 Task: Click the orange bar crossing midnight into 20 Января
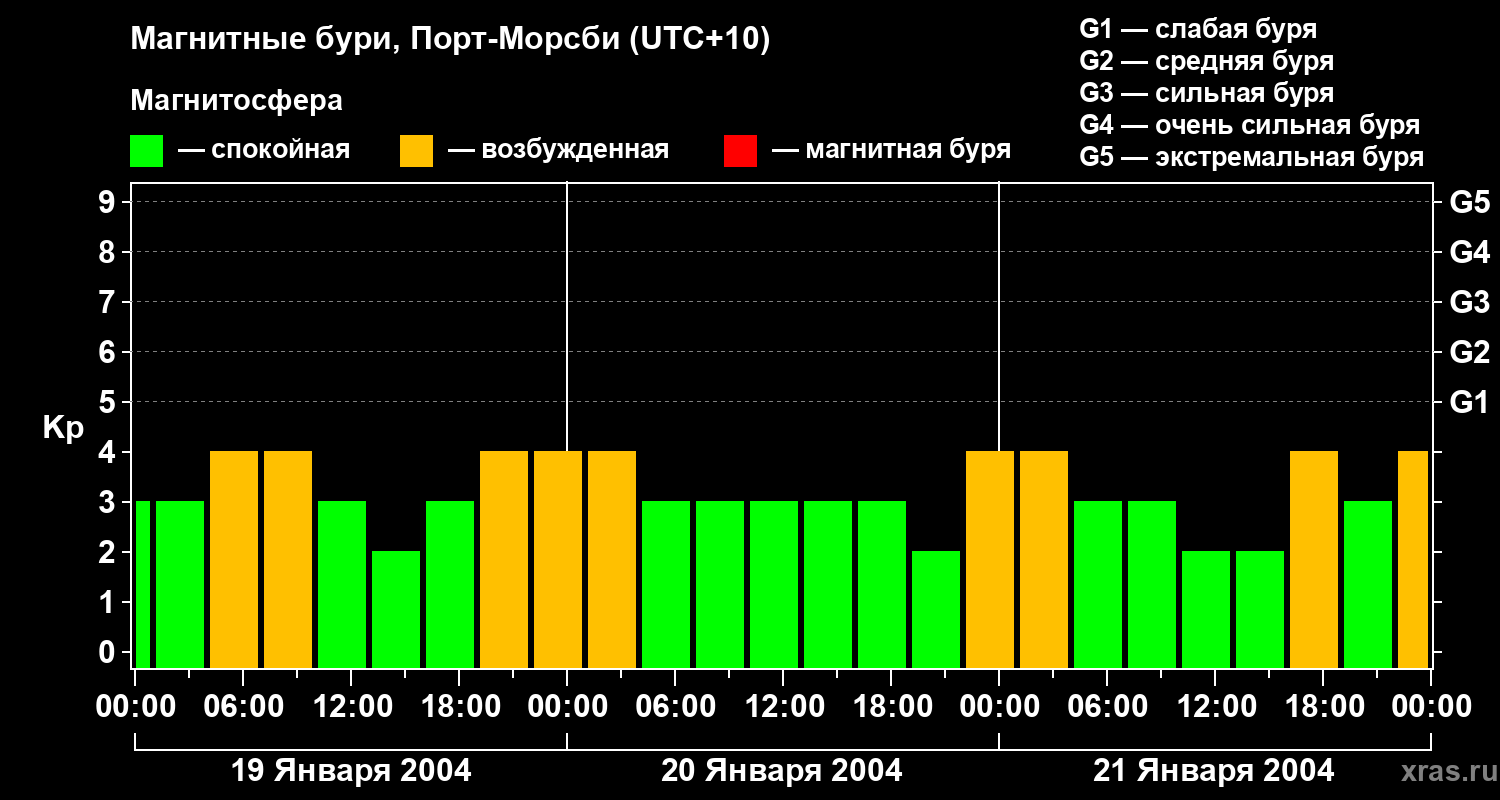[x=558, y=559]
